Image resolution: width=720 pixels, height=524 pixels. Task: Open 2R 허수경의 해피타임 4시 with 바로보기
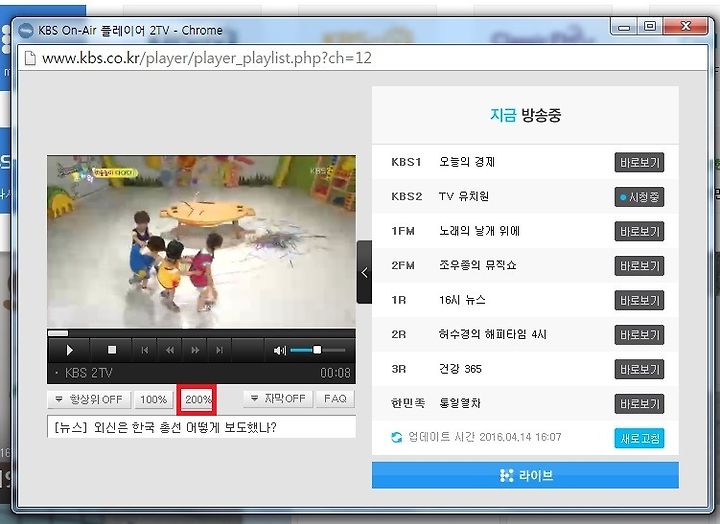(x=639, y=335)
